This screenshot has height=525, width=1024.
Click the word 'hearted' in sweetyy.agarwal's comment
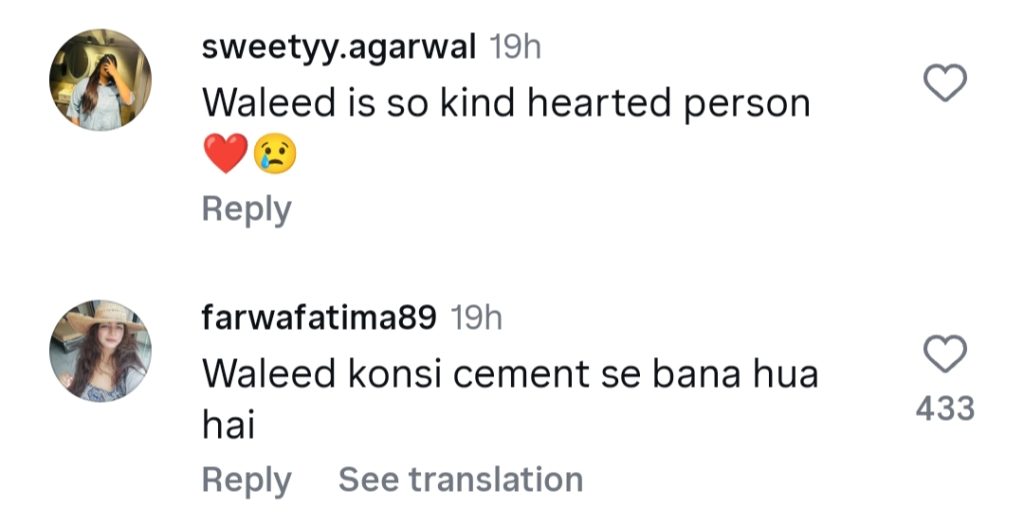point(599,103)
